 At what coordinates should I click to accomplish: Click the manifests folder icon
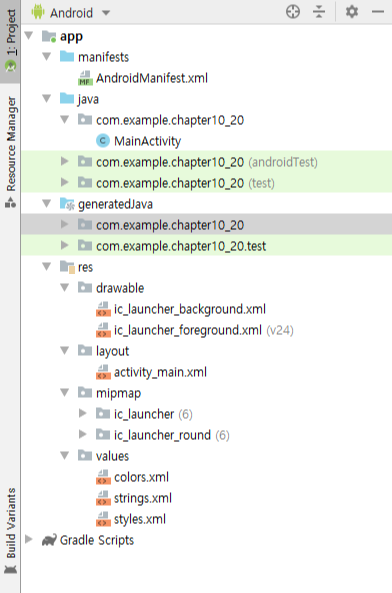[x=67, y=56]
